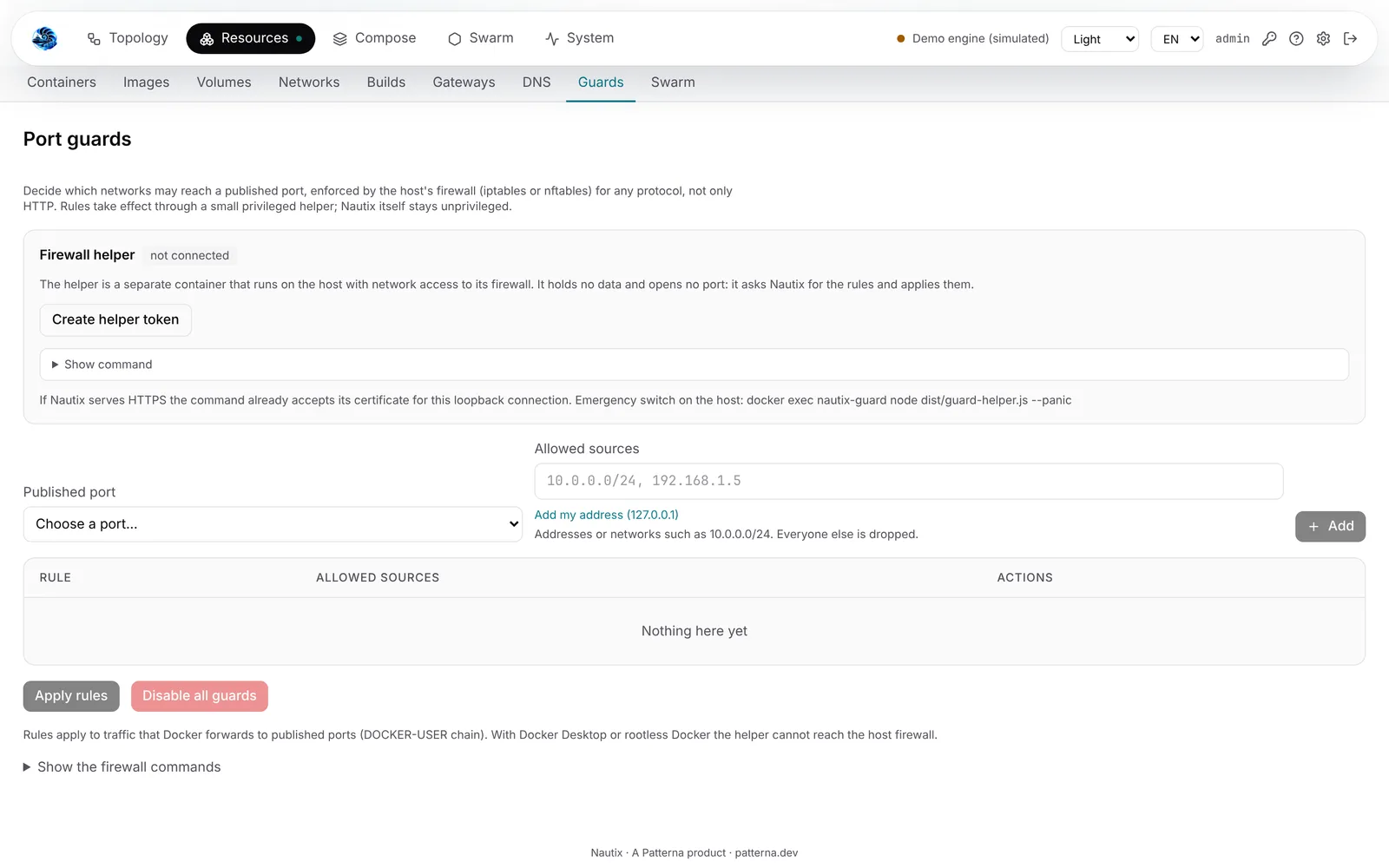Screen dimensions: 1389x868
Task: Click Disable all guards button
Action: [x=200, y=696]
